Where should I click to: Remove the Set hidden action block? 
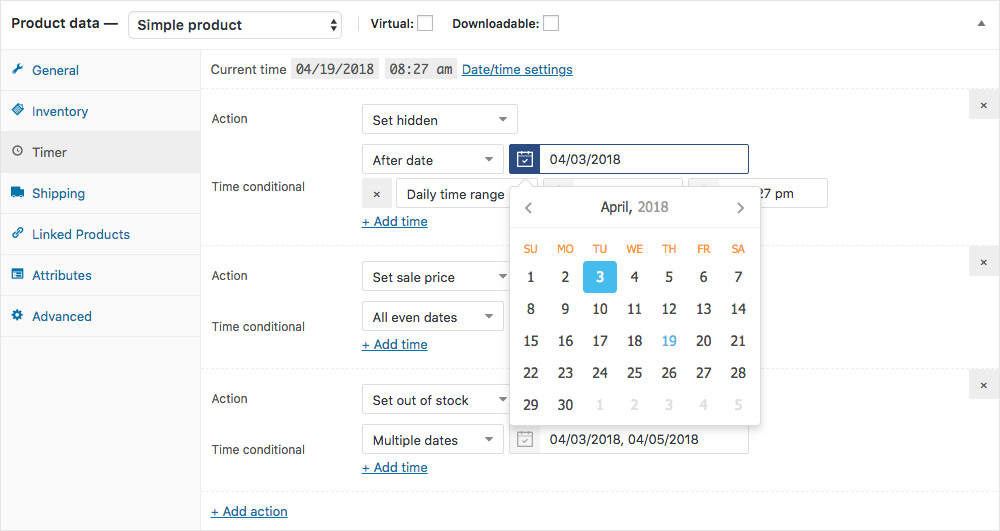point(983,104)
